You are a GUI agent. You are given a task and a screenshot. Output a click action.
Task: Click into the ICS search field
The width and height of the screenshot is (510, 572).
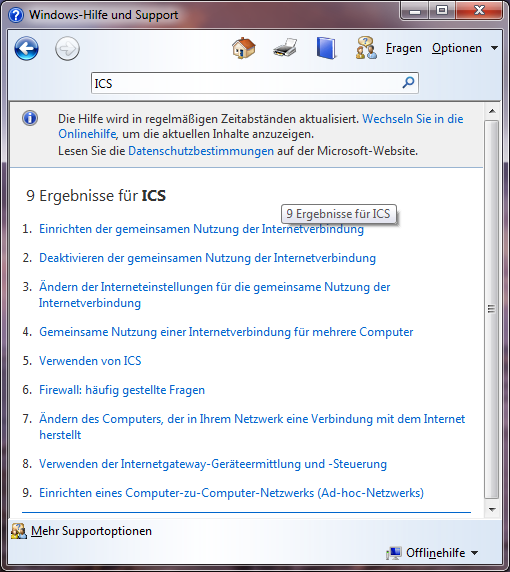(x=246, y=83)
